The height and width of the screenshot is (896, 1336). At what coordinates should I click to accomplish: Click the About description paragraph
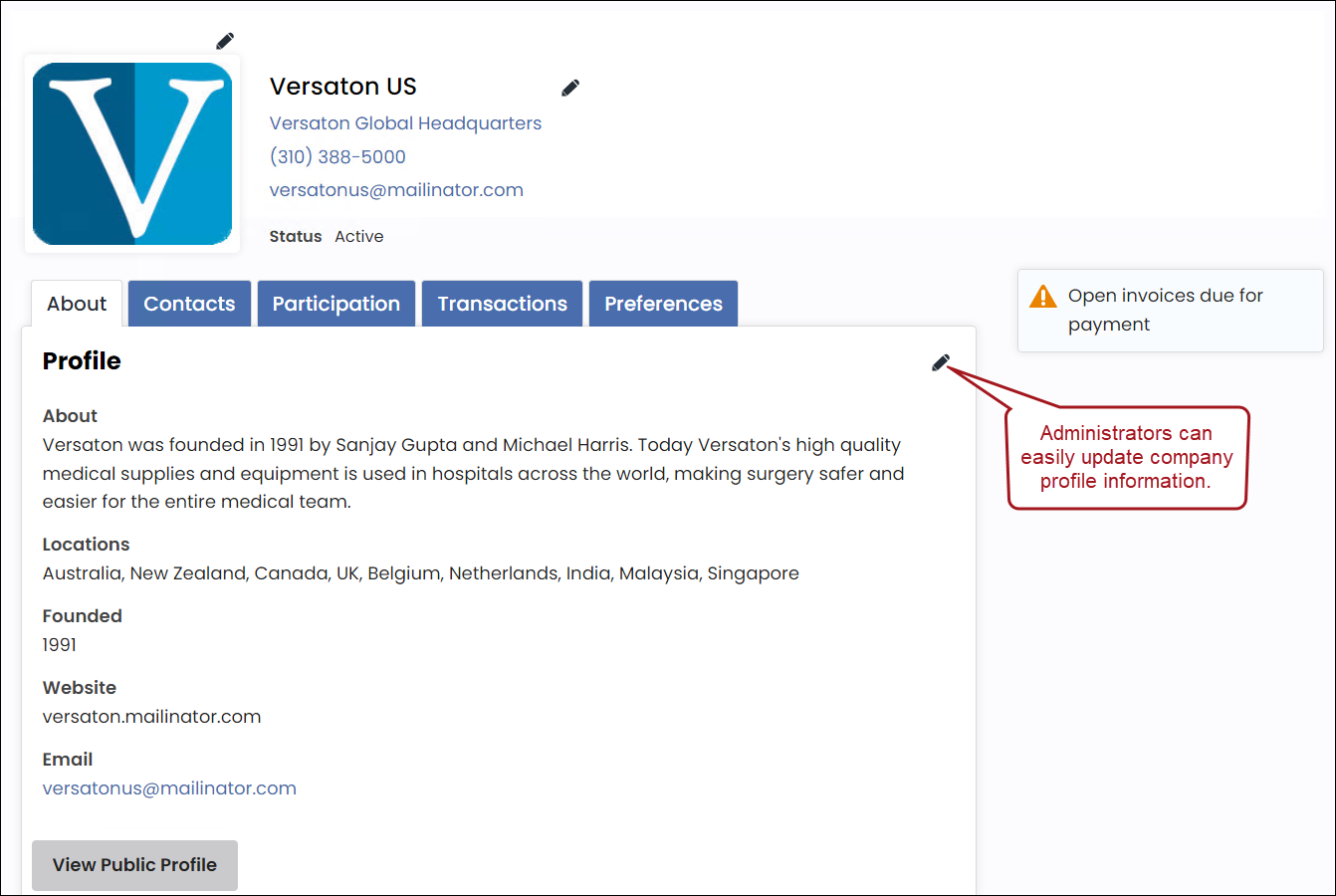click(474, 473)
